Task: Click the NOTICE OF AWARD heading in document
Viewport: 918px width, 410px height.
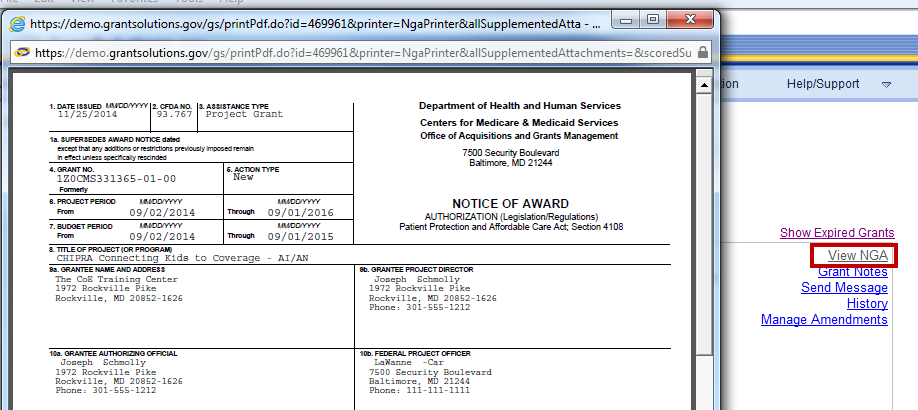Action: (510, 204)
